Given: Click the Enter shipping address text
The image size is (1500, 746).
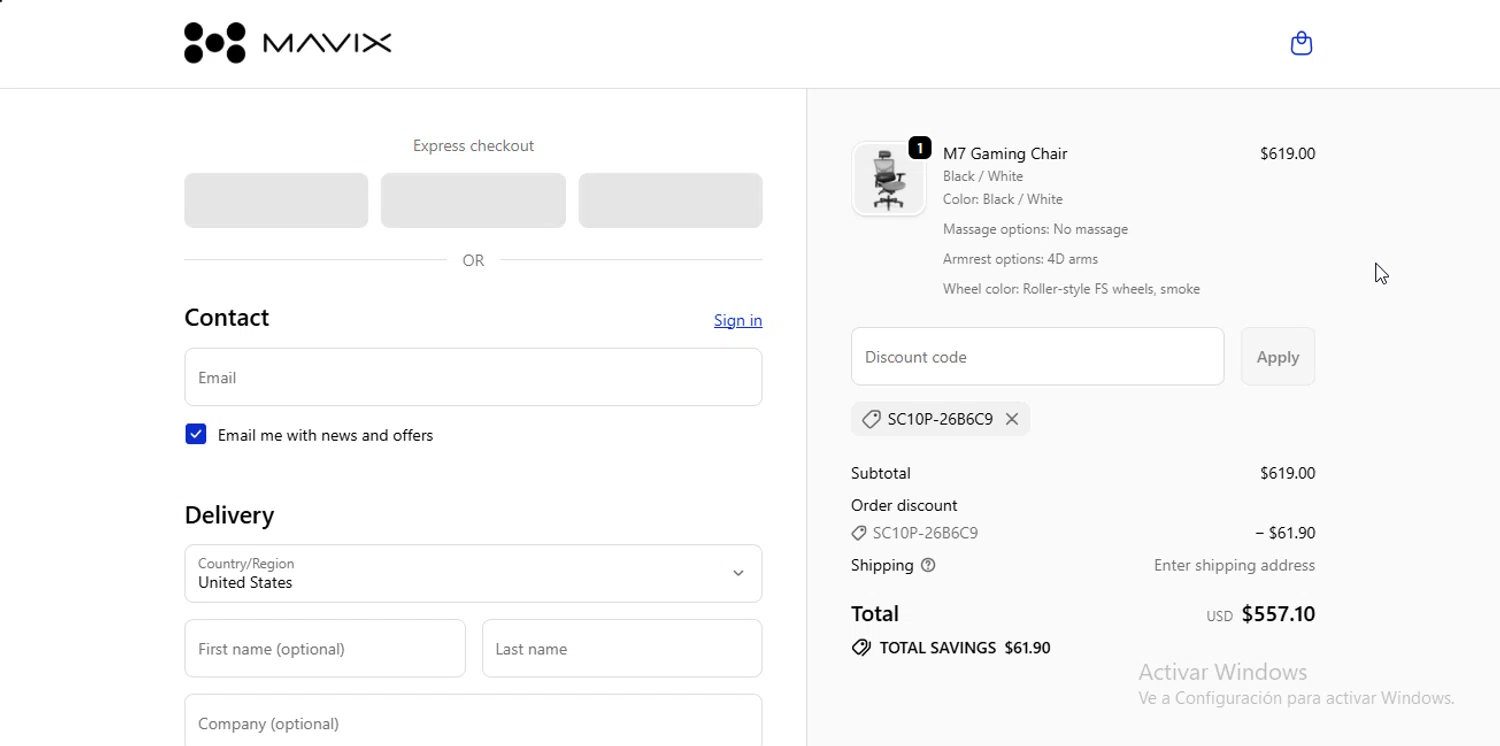Looking at the screenshot, I should (1234, 565).
